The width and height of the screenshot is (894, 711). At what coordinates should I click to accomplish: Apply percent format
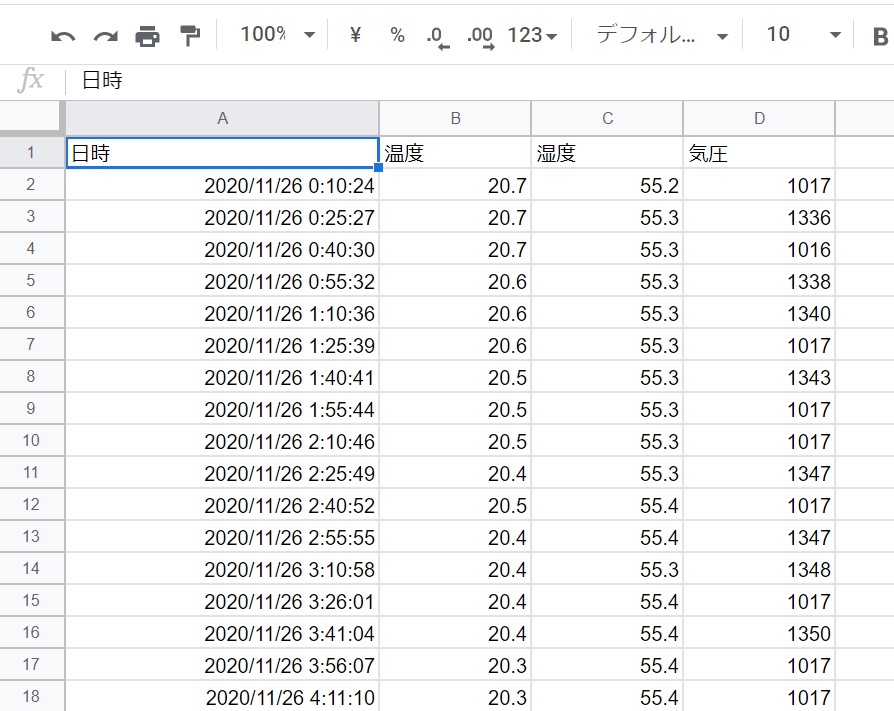point(397,35)
